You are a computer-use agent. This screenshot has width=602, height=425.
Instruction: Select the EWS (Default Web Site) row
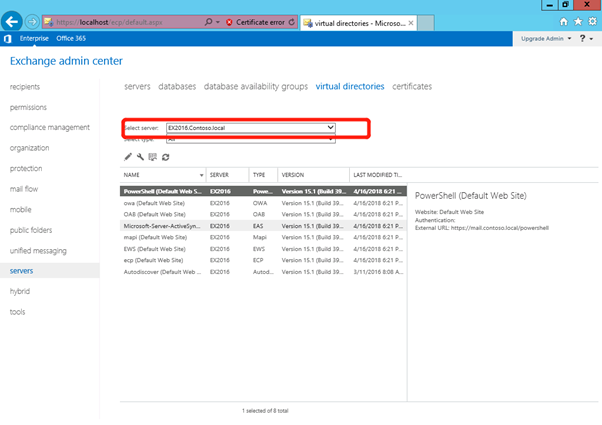[263, 249]
